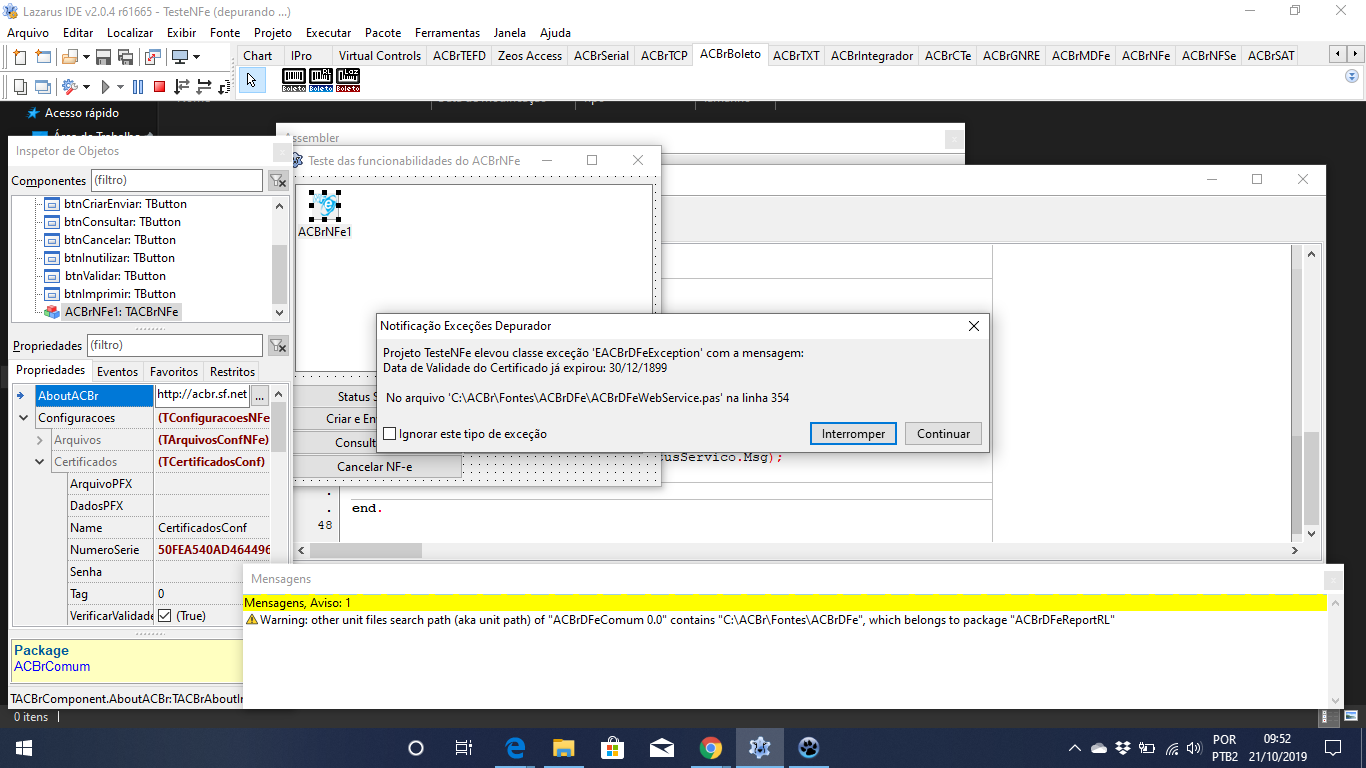Select btnConsultar: TButton in component tree

[122, 222]
